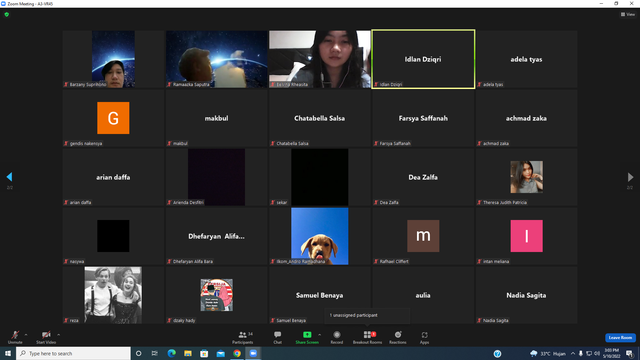Select the Chatabella Salsa tile

(x=320, y=118)
